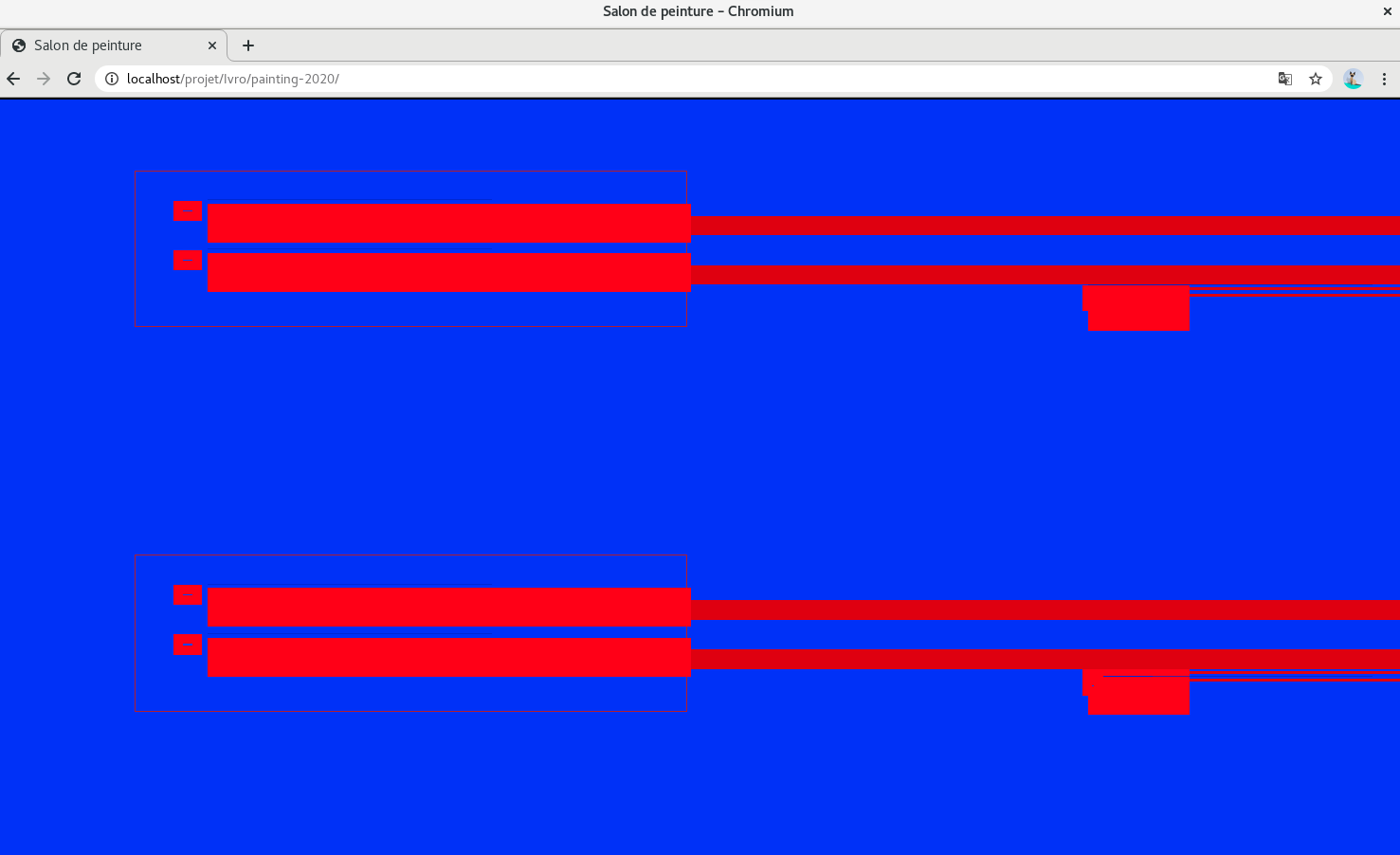The width and height of the screenshot is (1400, 855).
Task: Click the address bar showing localhost URL
Action: click(664, 79)
